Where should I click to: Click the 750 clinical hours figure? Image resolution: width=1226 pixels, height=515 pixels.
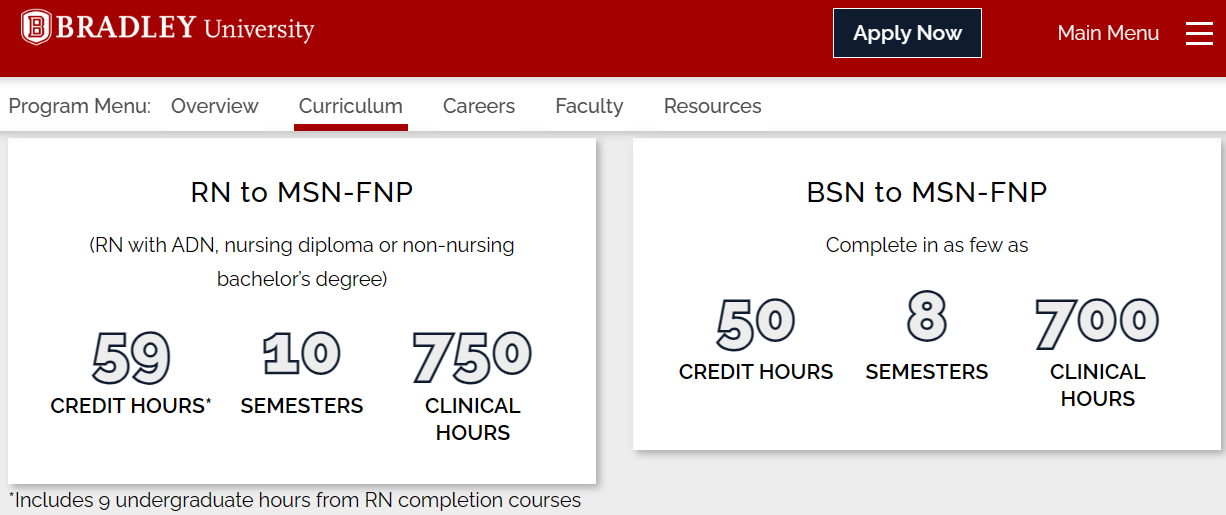(x=473, y=357)
